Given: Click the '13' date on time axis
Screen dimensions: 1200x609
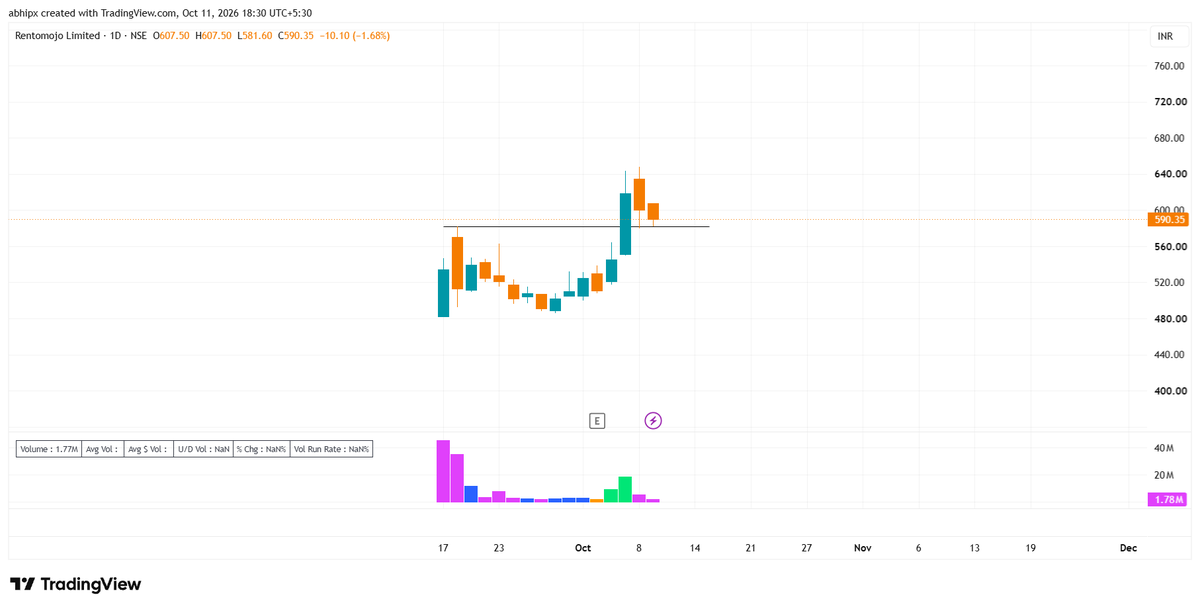Looking at the screenshot, I should click(x=975, y=548).
